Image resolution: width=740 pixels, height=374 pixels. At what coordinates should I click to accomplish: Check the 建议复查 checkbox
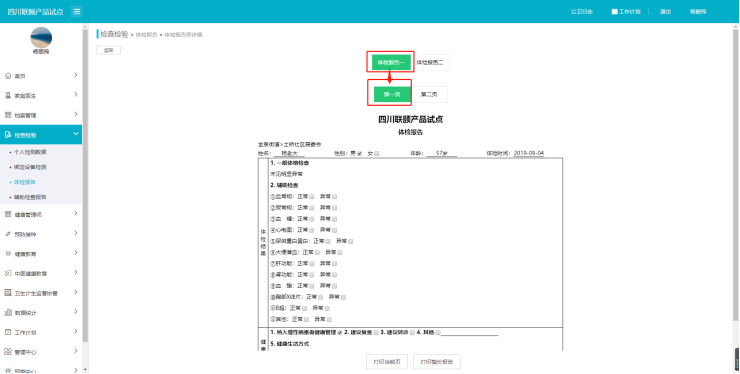(376, 332)
